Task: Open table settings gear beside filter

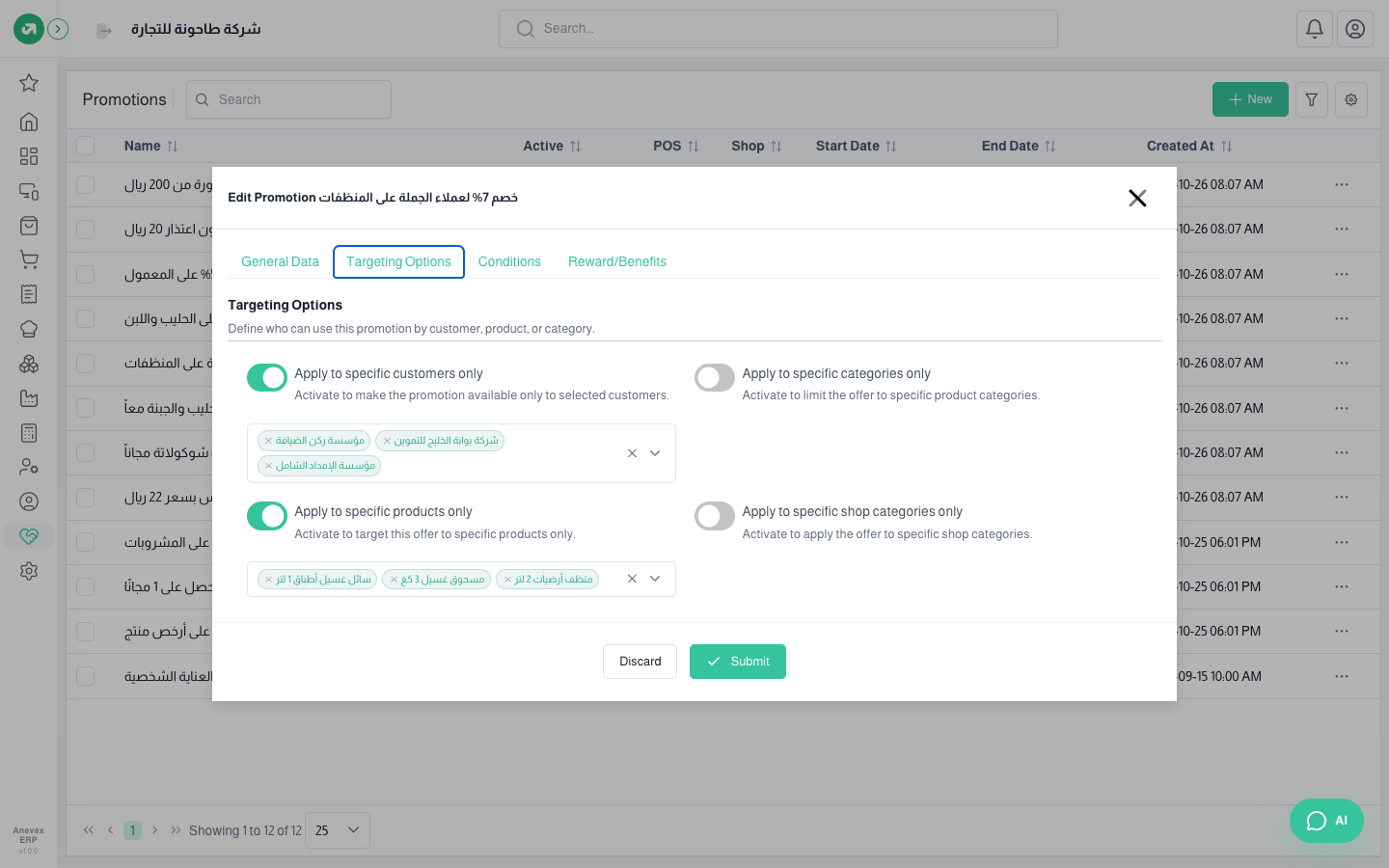Action: 1351,99
